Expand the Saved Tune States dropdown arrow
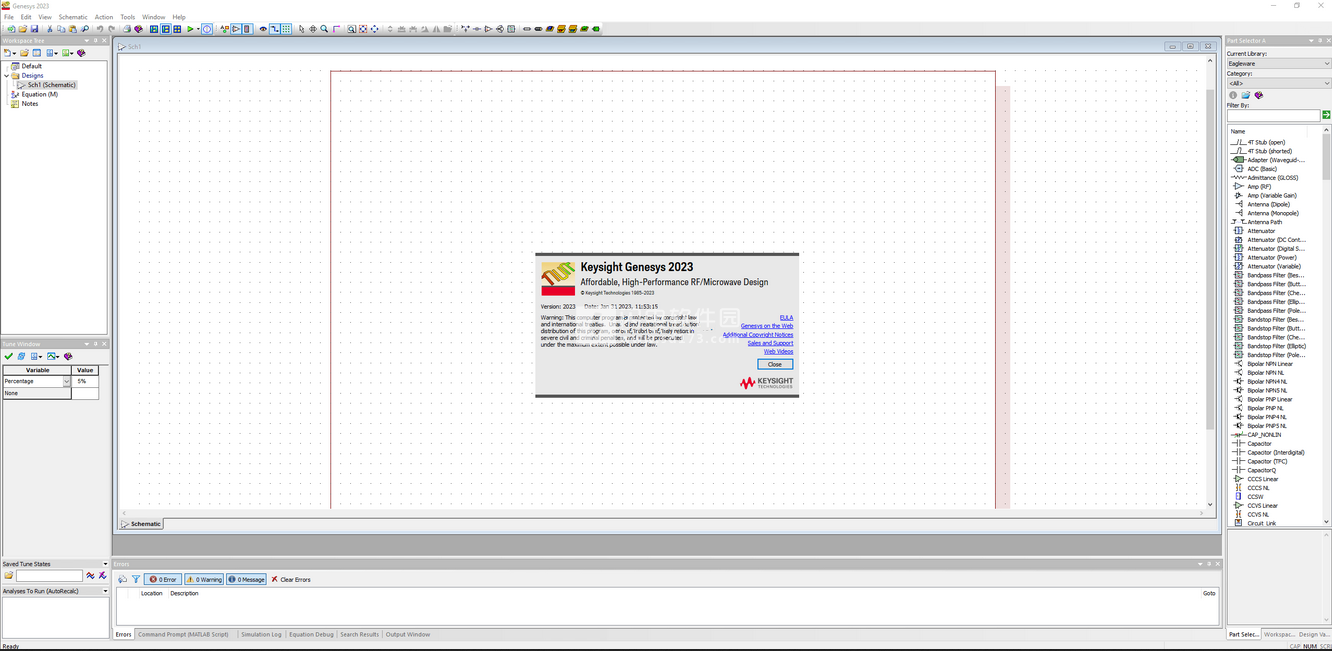This screenshot has width=1332, height=651. pos(105,564)
